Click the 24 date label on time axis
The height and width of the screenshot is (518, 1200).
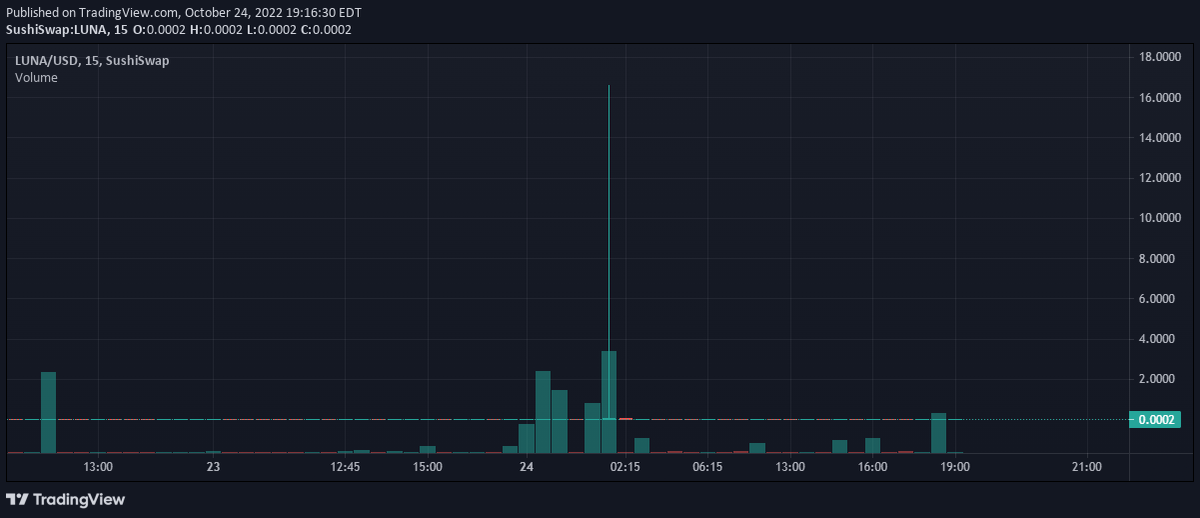tap(527, 467)
